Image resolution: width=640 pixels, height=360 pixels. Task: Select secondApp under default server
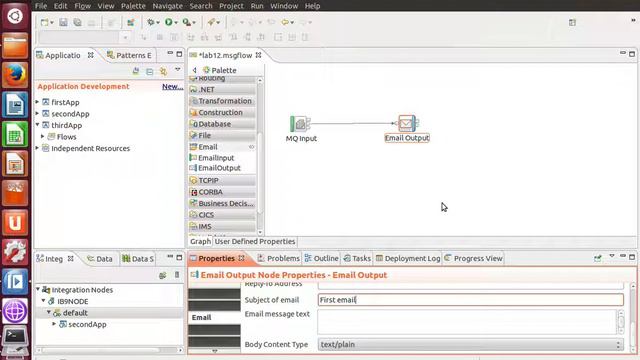[87, 324]
